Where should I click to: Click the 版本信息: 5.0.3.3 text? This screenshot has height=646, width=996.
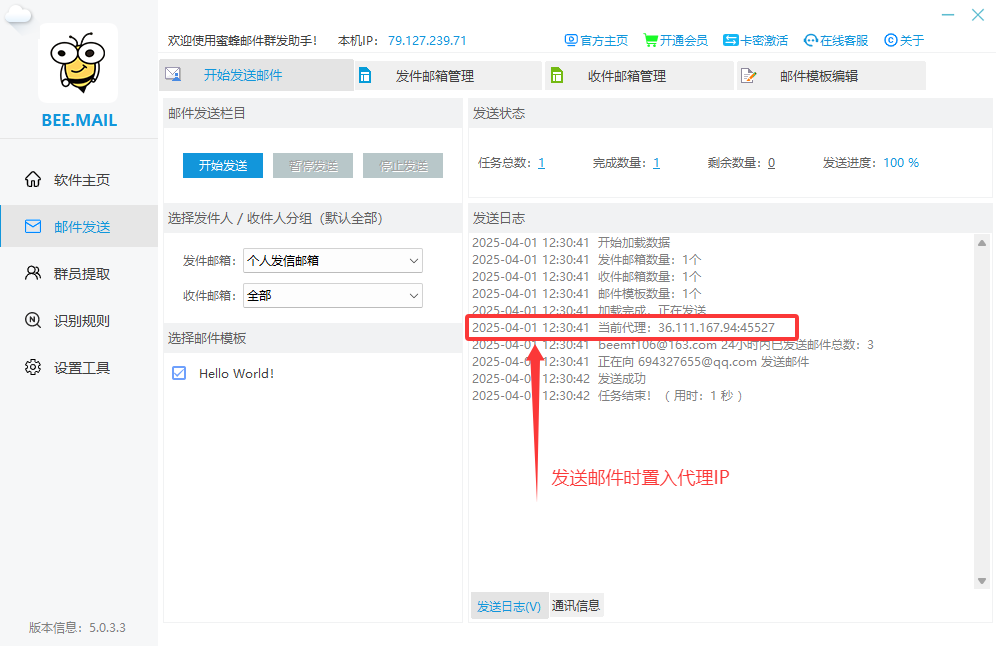tap(77, 628)
